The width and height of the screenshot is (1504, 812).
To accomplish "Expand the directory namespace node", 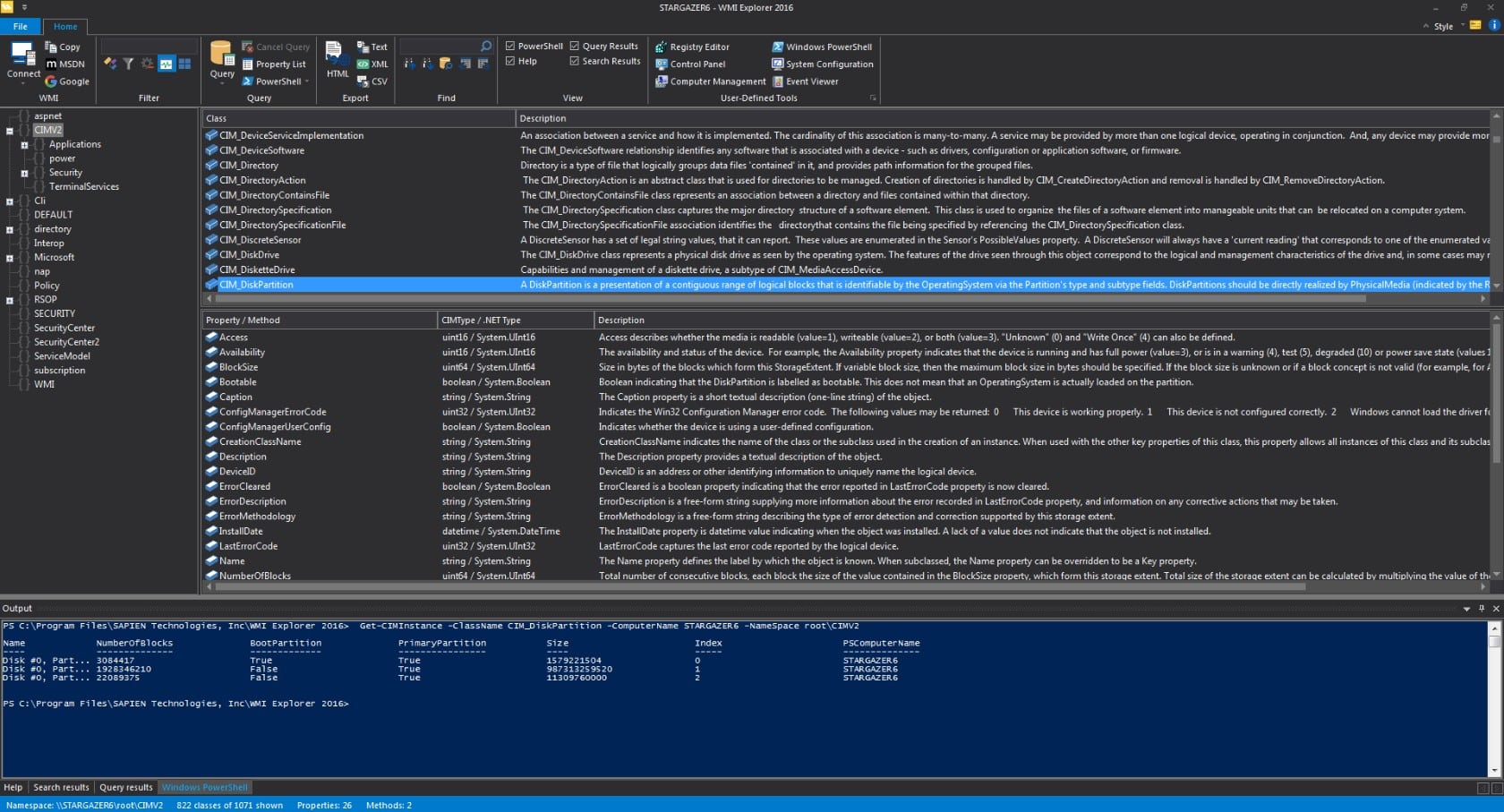I will [10, 230].
